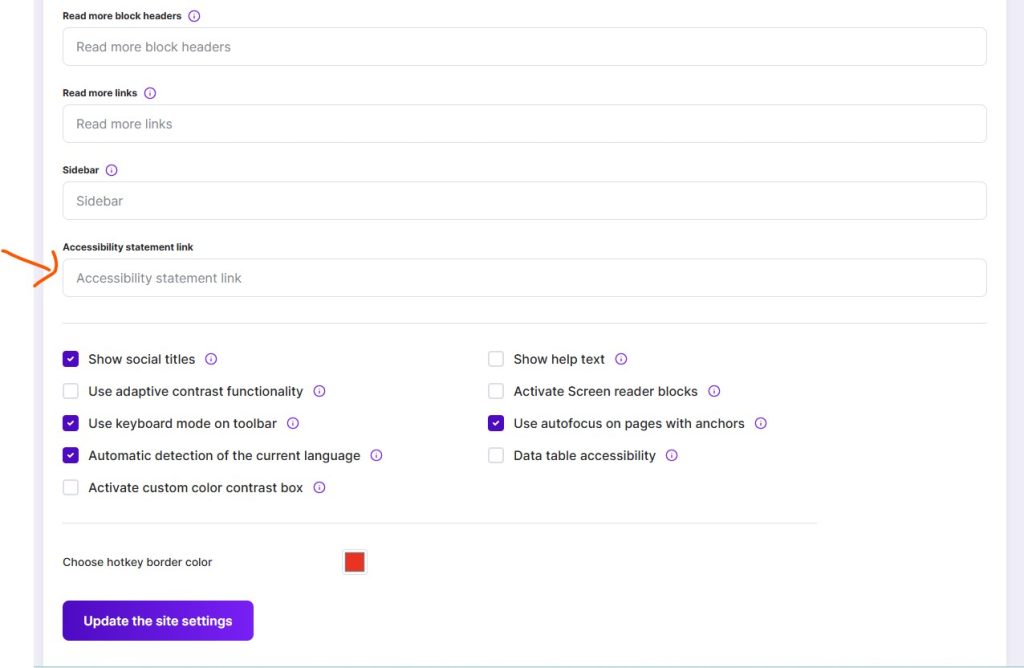
Task: Uncheck Automatic detection of the current language
Action: click(x=71, y=455)
